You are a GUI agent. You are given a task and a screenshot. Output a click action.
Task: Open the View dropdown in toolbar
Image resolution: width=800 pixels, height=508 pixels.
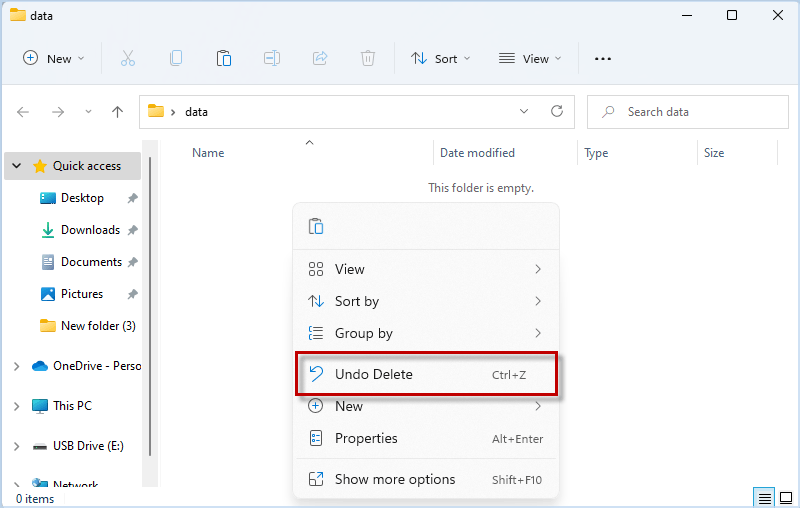pyautogui.click(x=530, y=59)
